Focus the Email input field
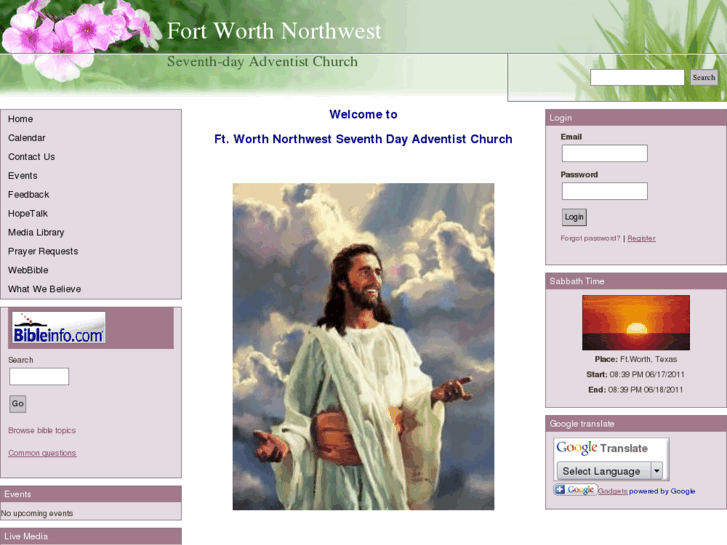Image resolution: width=727 pixels, height=545 pixels. 605,153
